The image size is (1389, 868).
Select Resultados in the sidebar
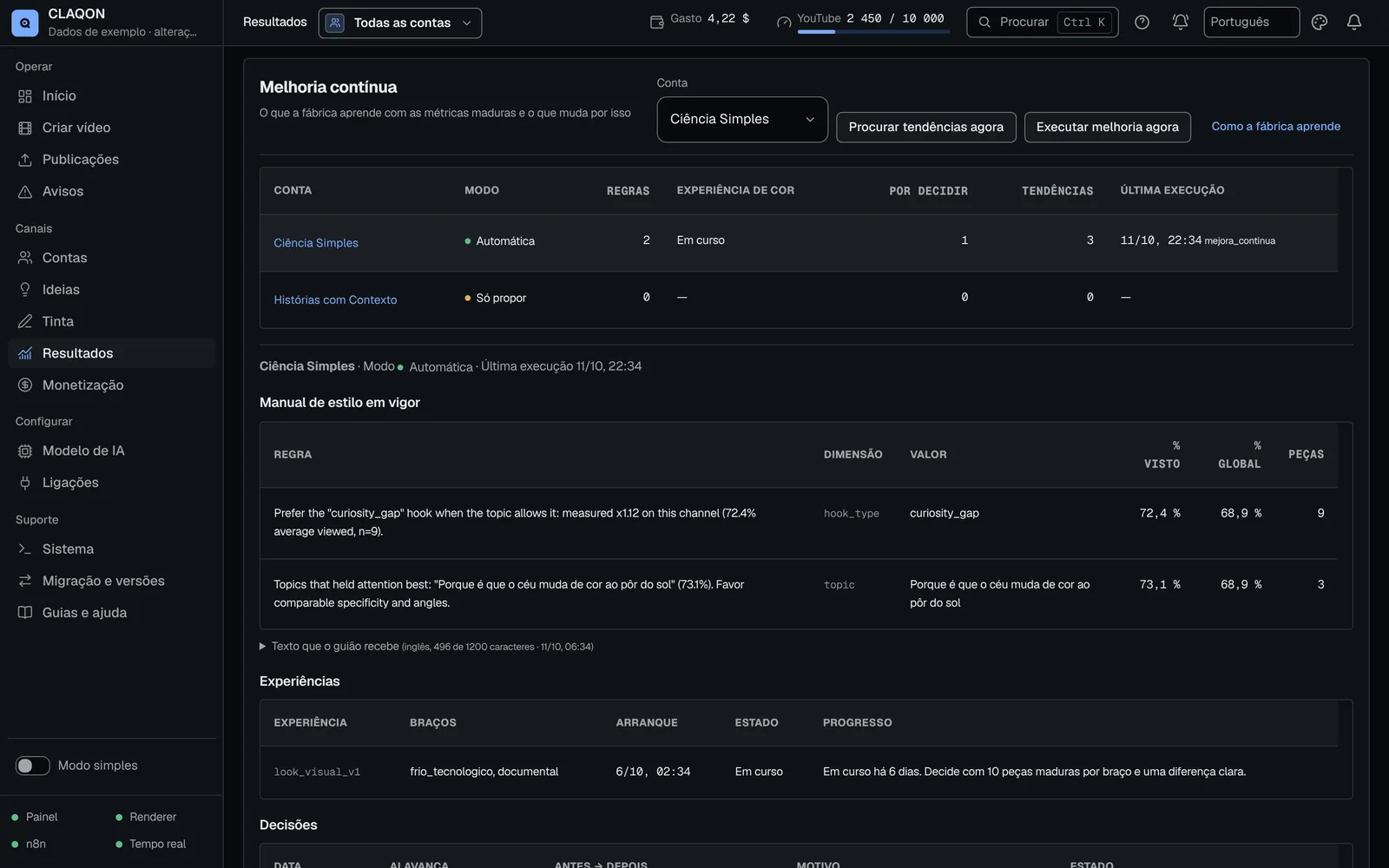[111, 353]
